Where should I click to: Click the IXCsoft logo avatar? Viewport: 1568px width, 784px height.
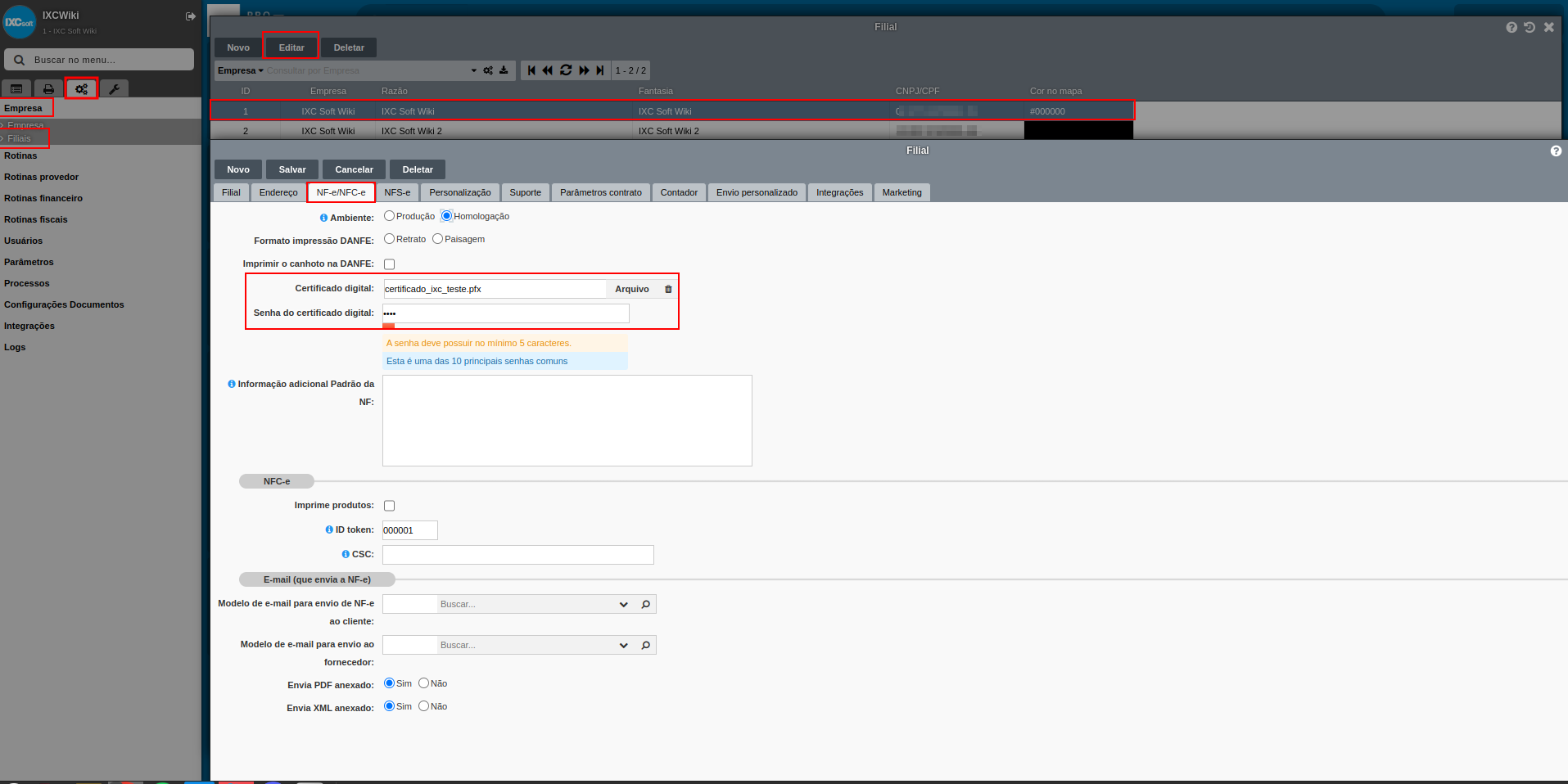click(x=20, y=22)
